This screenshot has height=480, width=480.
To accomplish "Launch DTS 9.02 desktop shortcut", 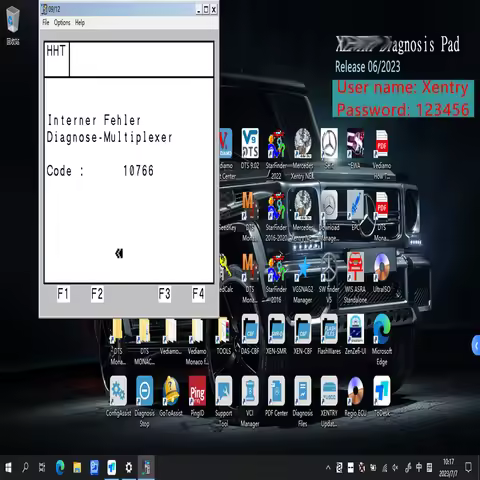I will (250, 149).
